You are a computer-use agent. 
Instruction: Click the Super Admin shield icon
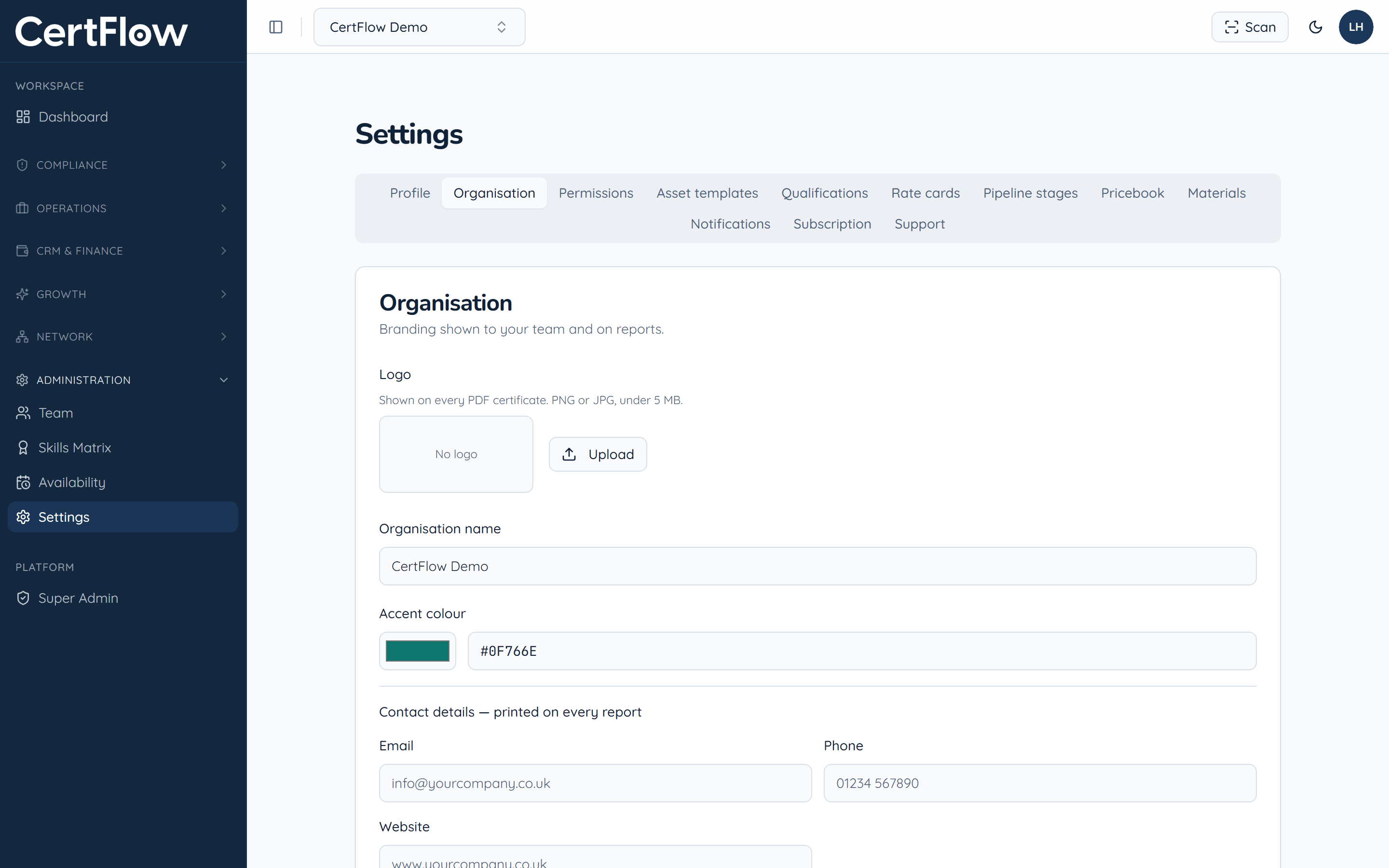[23, 598]
